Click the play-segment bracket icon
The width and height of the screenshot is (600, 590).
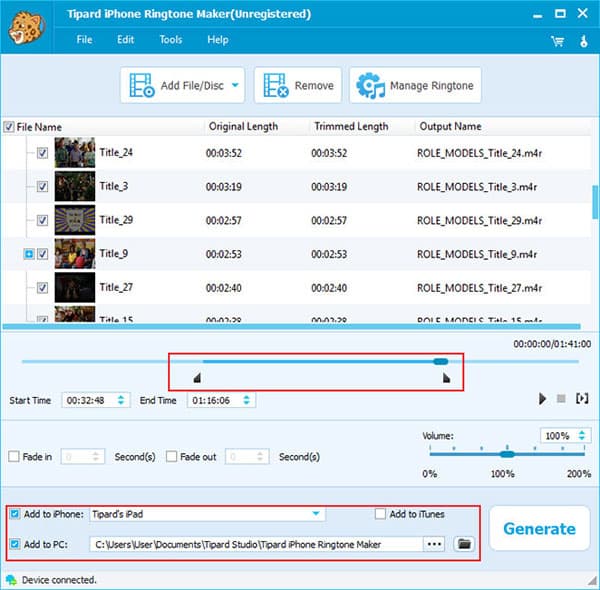click(x=582, y=398)
